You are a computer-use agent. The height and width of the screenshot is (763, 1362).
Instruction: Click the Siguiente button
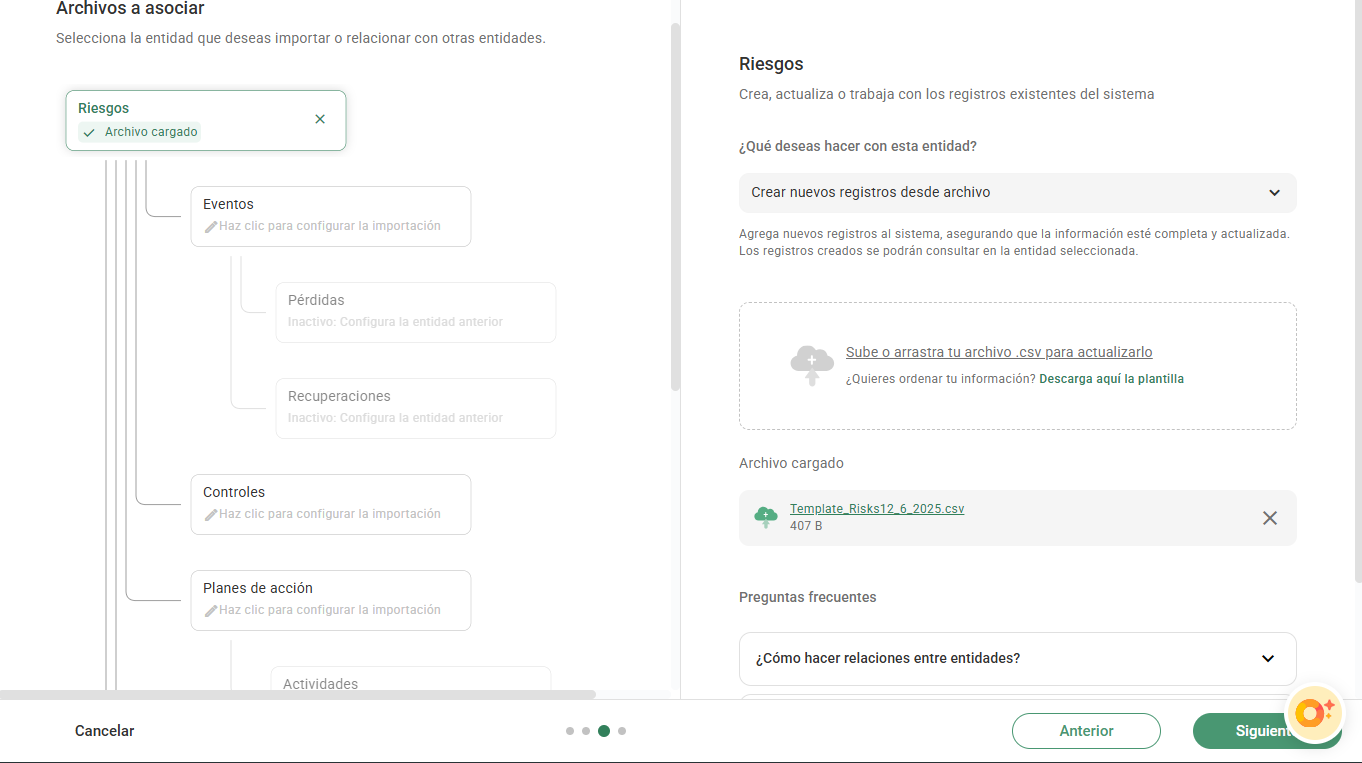coord(1267,731)
